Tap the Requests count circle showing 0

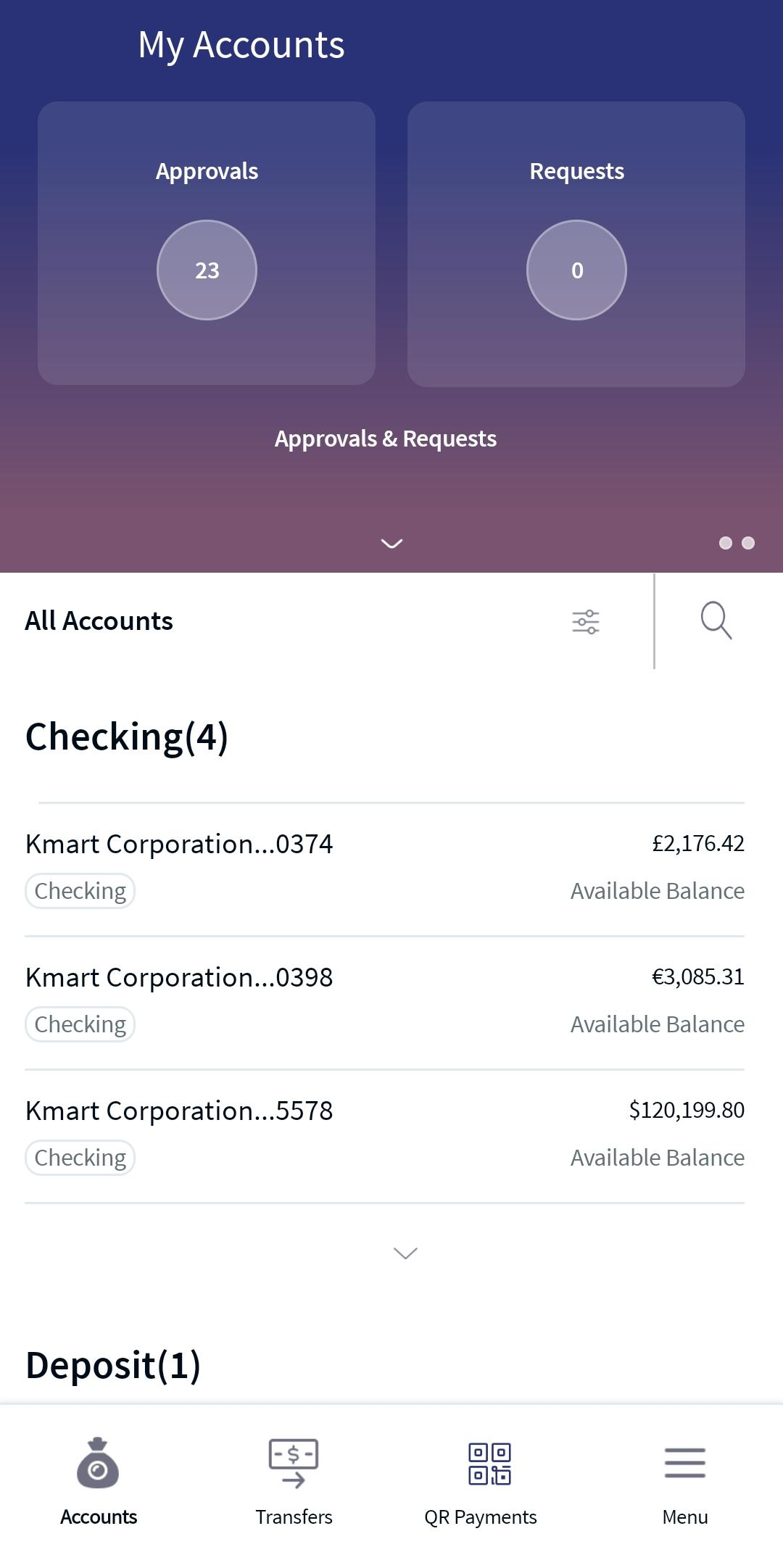pos(576,270)
